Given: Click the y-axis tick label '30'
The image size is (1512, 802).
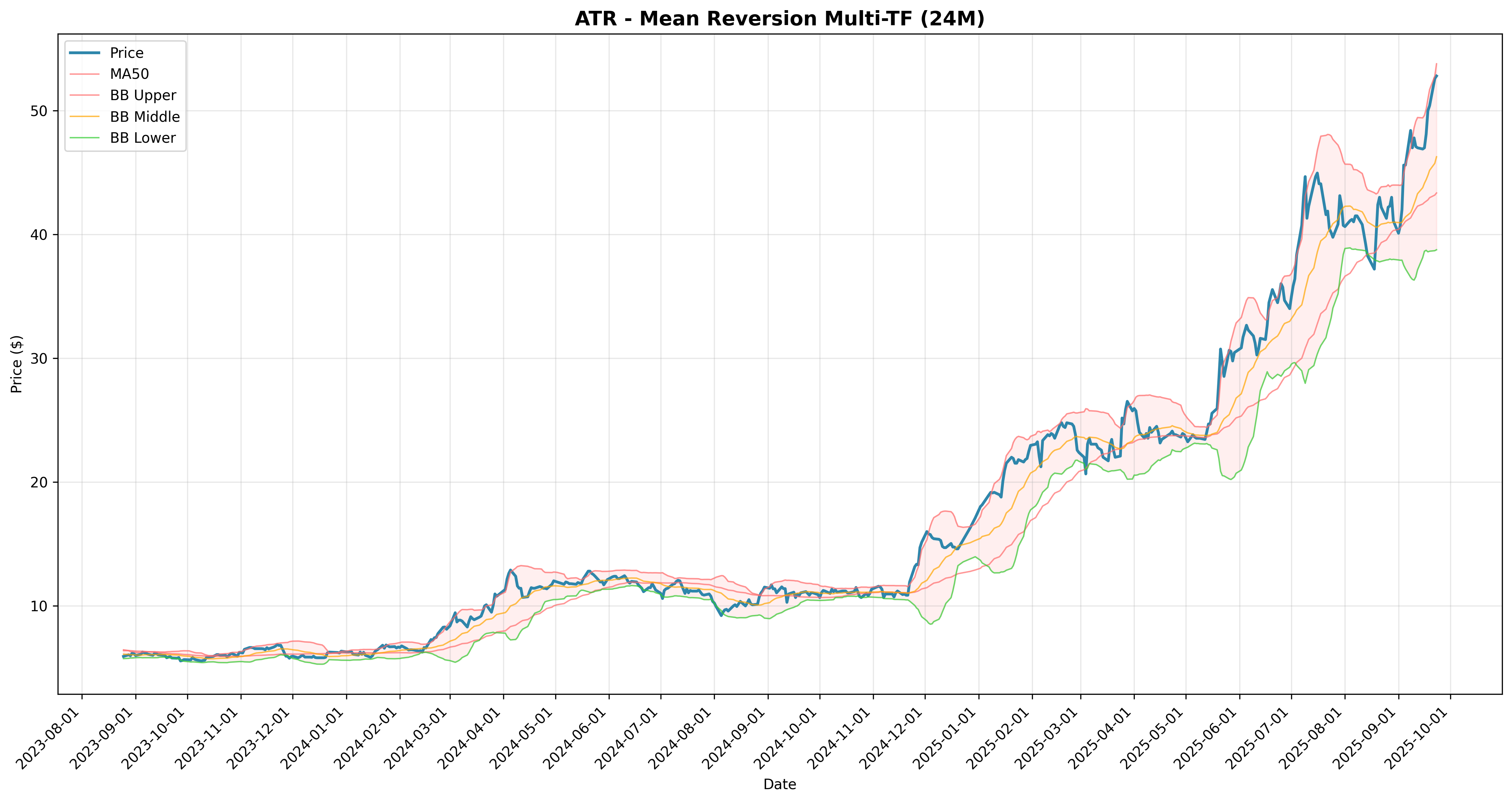Looking at the screenshot, I should [39, 359].
